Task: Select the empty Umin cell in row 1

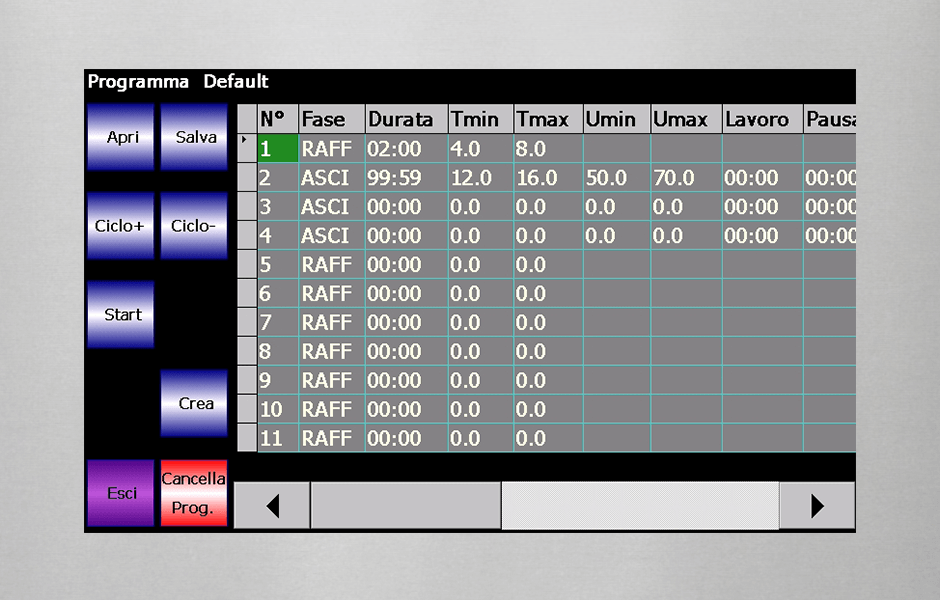Action: pos(617,148)
